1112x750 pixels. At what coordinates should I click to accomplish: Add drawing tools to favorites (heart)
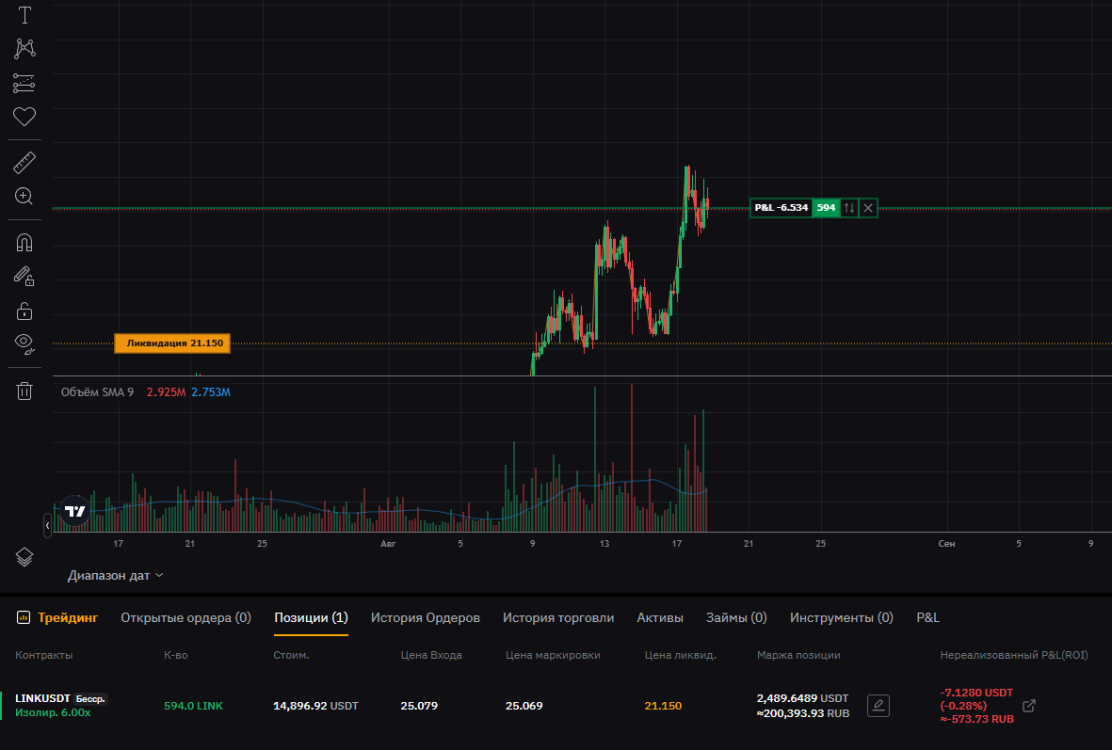coord(24,117)
